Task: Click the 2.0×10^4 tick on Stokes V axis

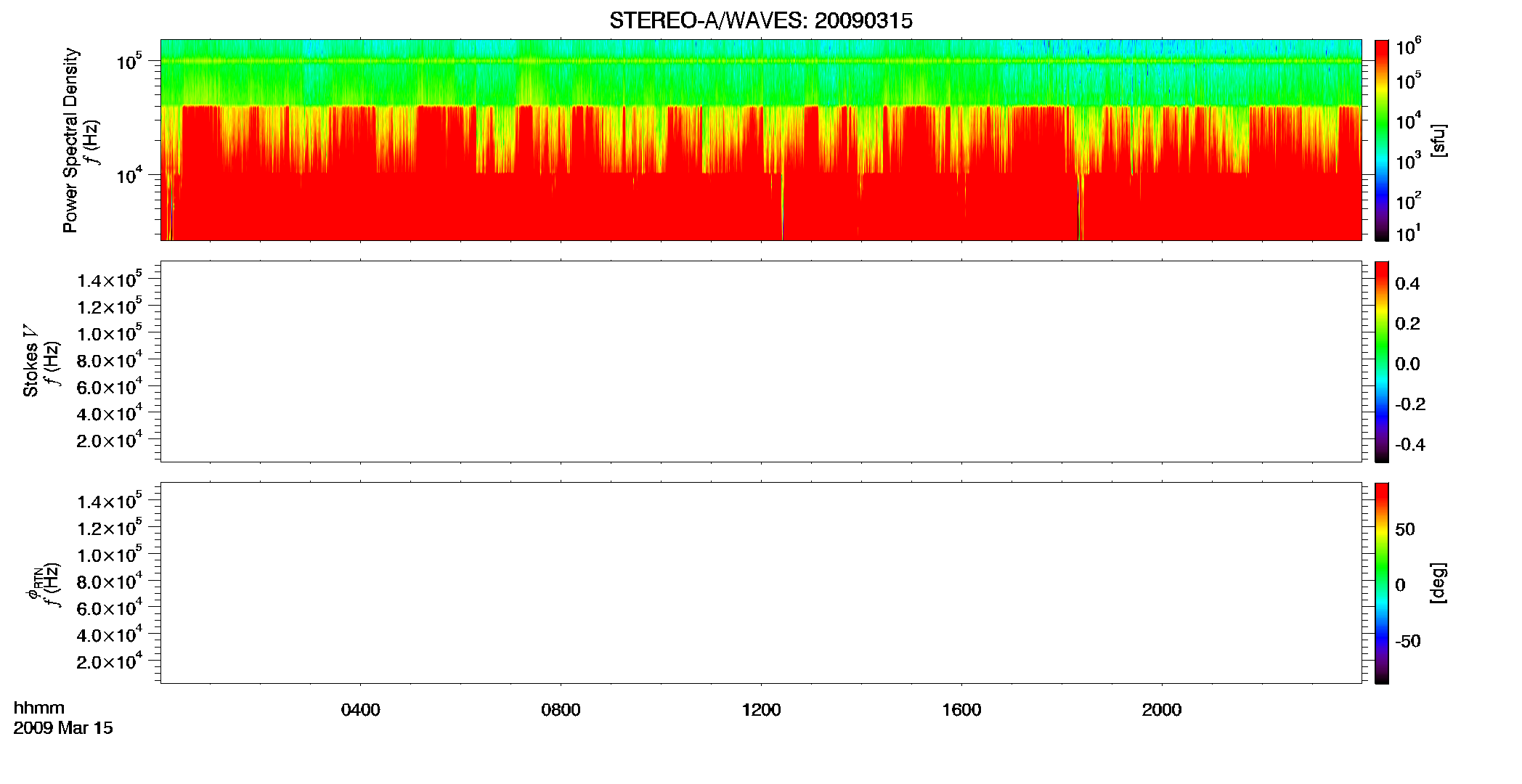Action: coord(110,439)
